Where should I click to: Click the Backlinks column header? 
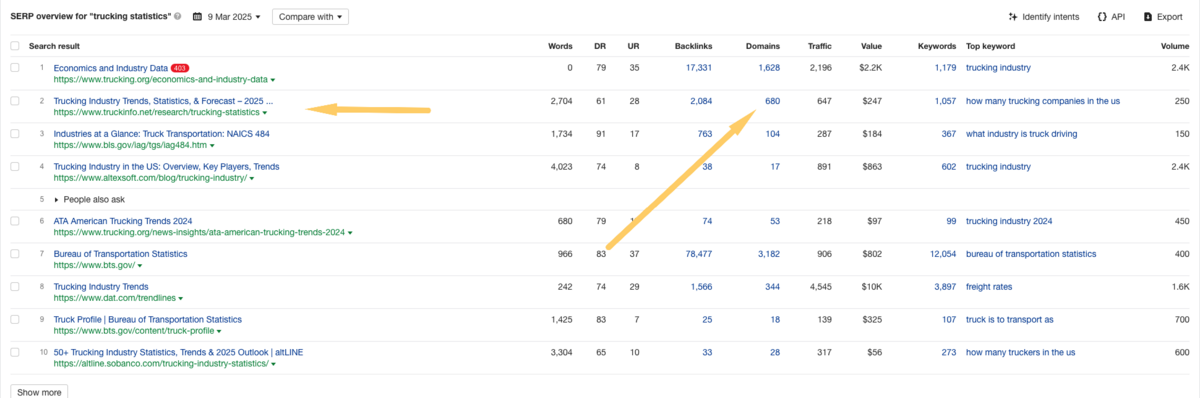(693, 46)
